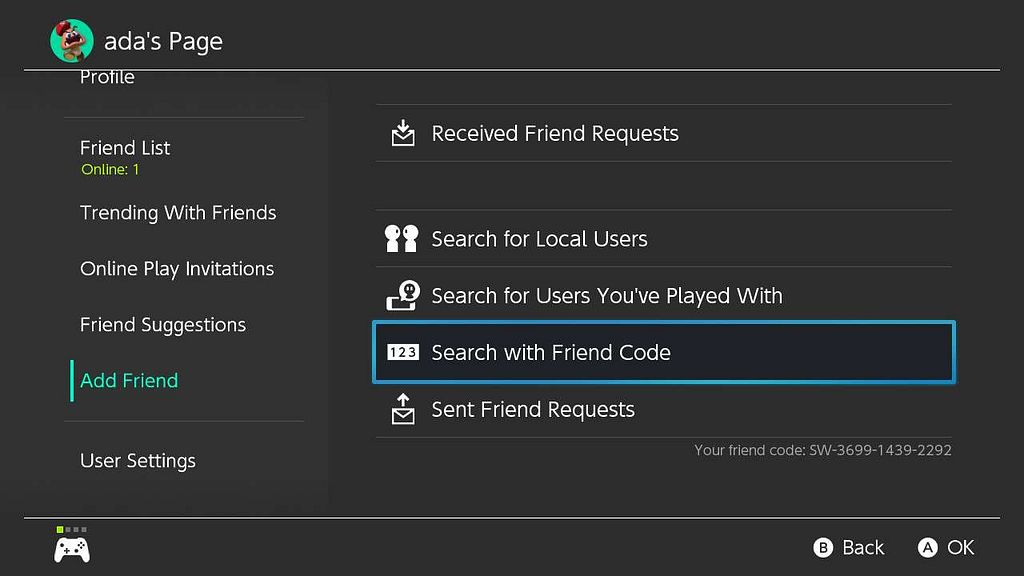Click the friend code SW-3699-1439-2292 text
Viewport: 1024px width, 576px height.
click(x=880, y=450)
